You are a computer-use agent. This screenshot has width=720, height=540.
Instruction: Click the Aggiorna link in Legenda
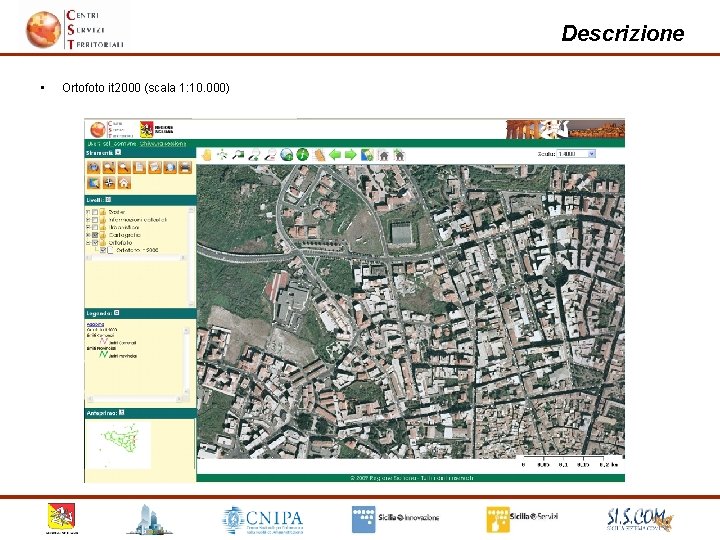pyautogui.click(x=95, y=324)
